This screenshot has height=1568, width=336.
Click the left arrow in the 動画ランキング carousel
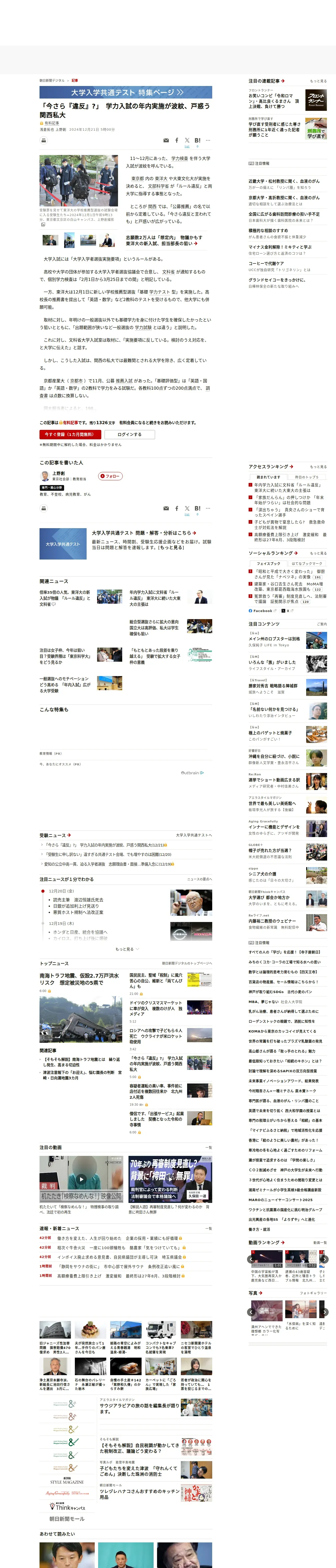251,1259
